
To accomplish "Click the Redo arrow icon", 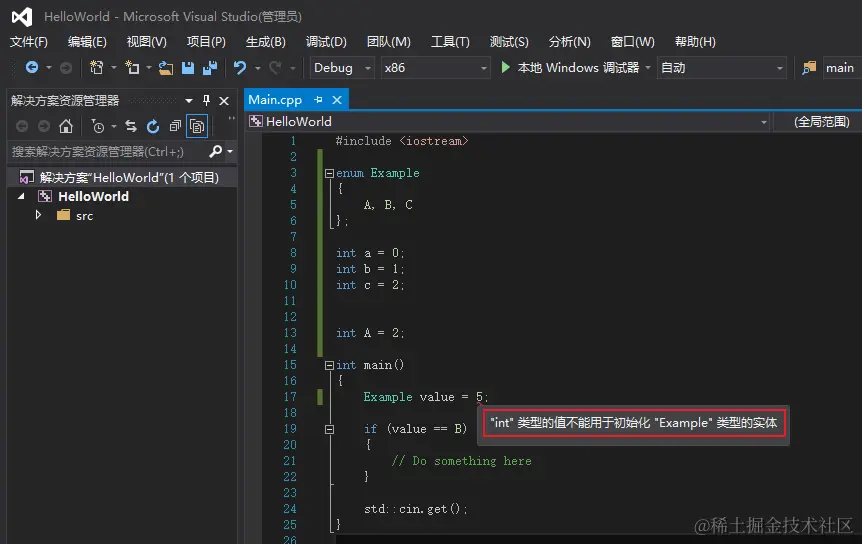I will 275,68.
